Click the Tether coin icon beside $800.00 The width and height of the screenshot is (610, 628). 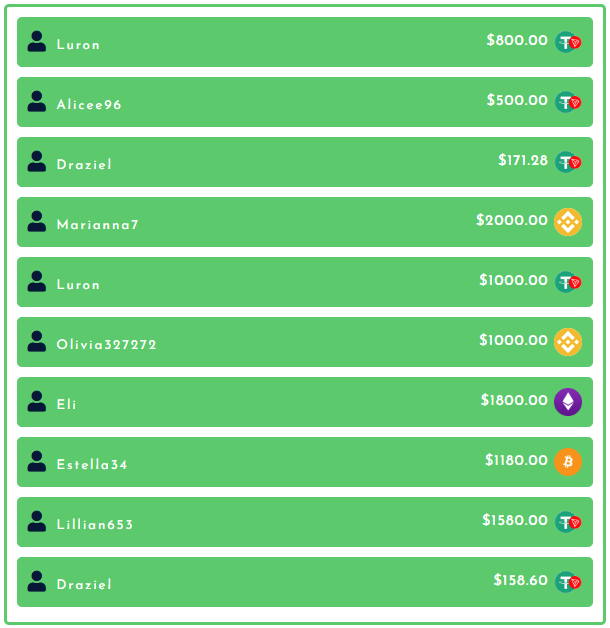tap(568, 42)
